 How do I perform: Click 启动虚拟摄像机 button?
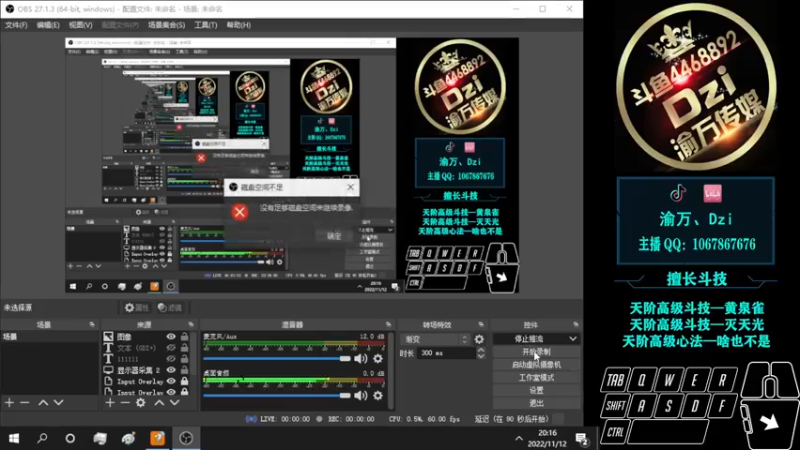coord(536,365)
